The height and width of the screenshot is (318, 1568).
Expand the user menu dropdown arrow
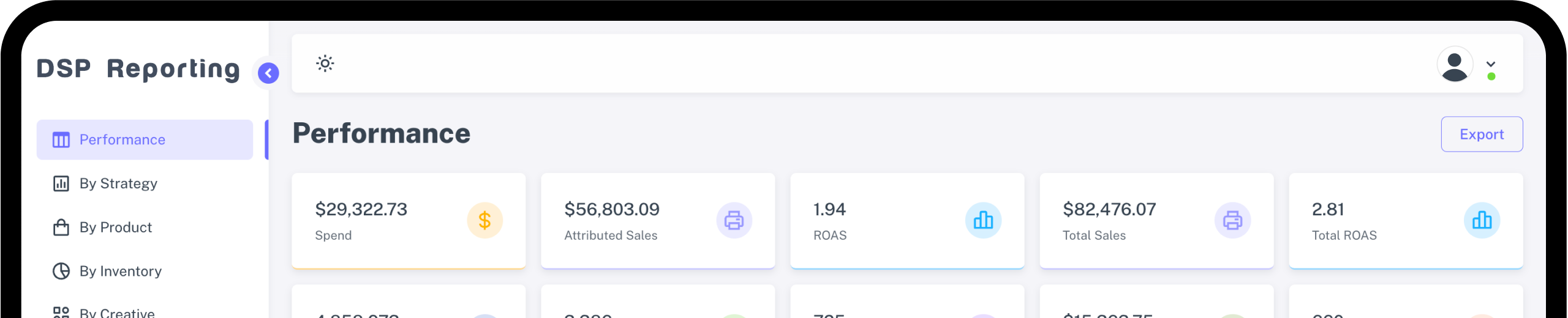pos(1491,64)
